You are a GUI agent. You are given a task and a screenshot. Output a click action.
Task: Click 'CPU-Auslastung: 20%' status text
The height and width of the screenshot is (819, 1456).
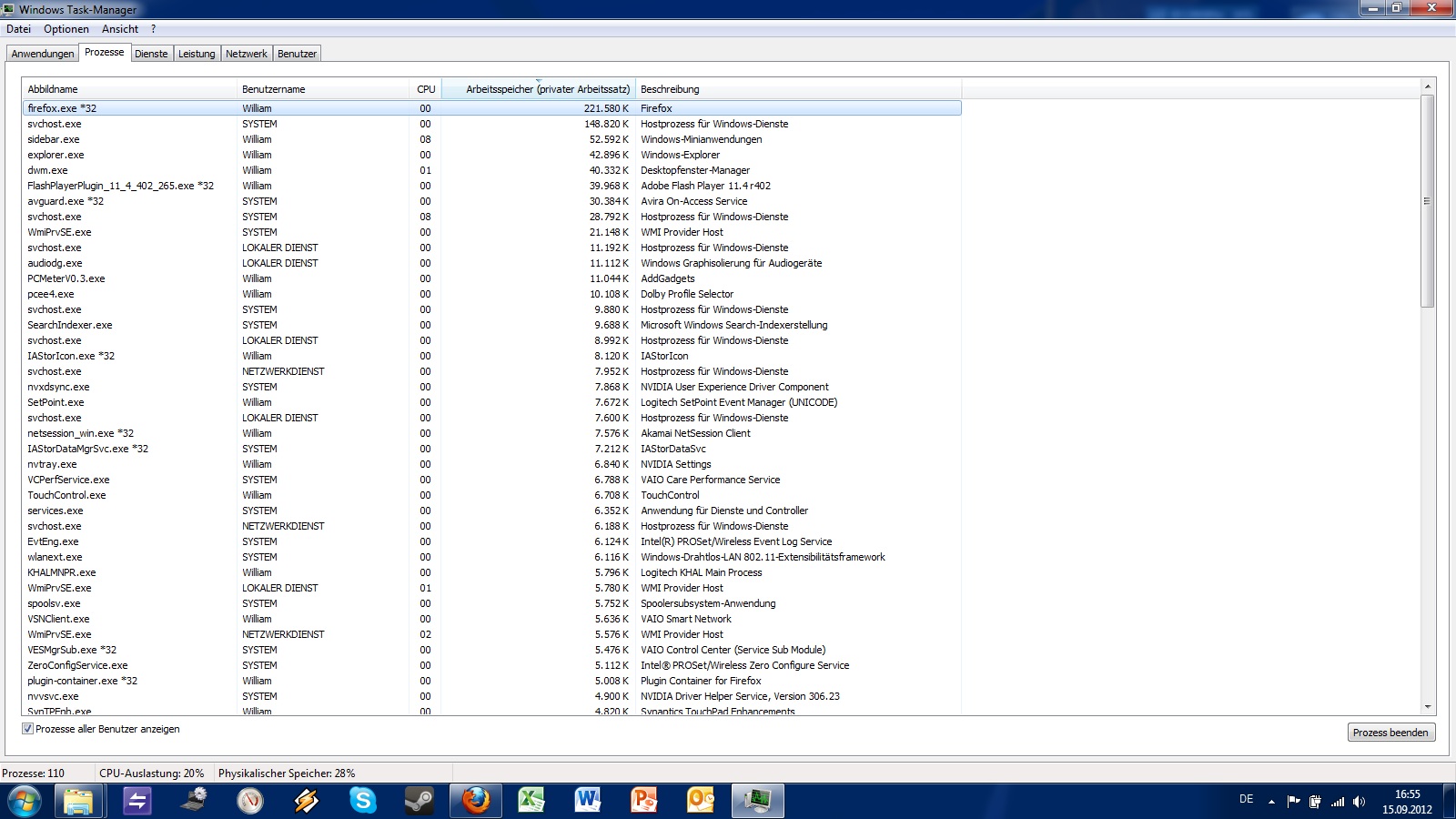(152, 773)
